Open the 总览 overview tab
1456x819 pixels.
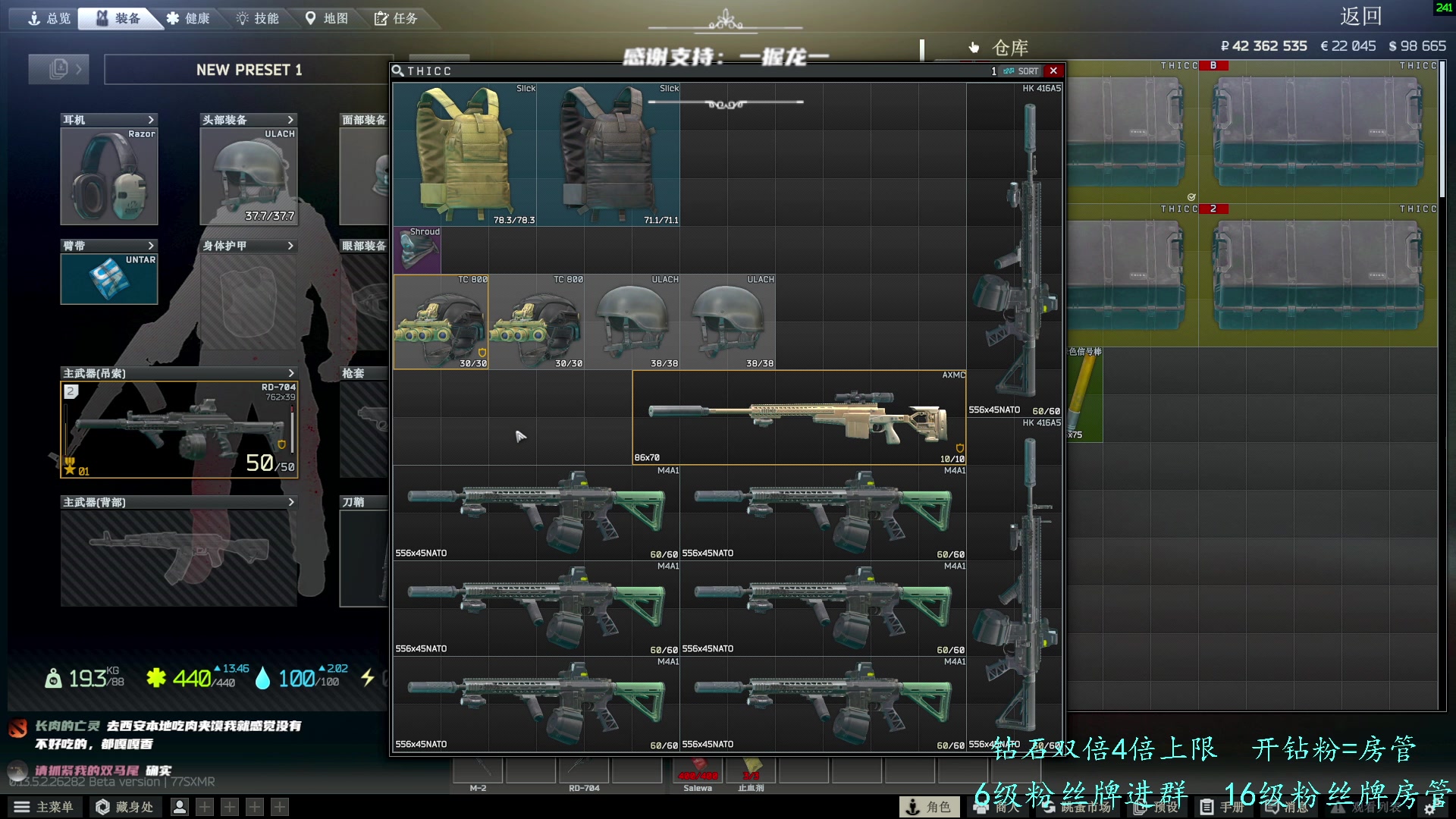pyautogui.click(x=49, y=18)
